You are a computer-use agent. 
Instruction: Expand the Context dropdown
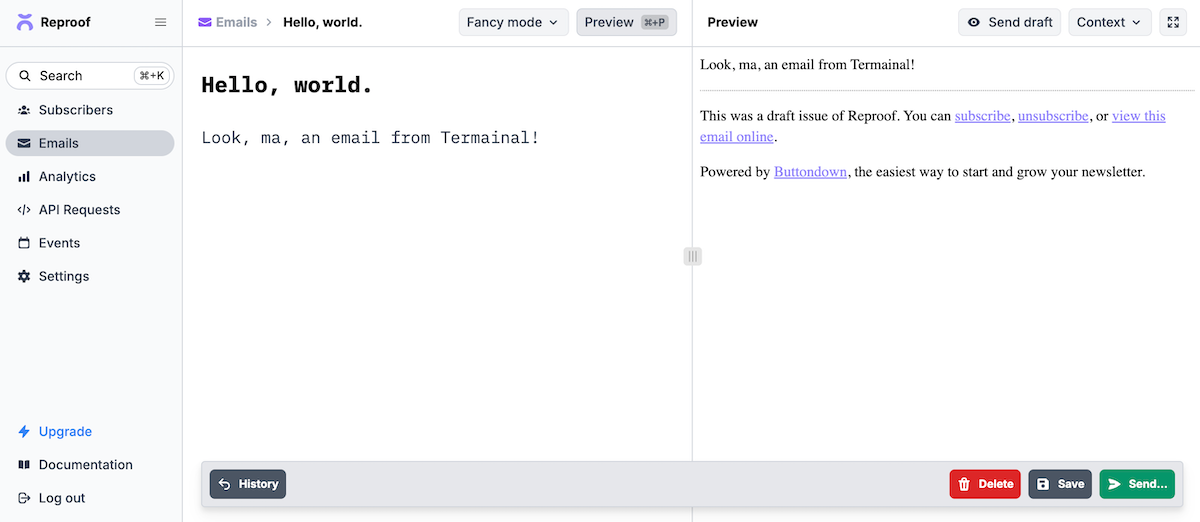(x=1109, y=22)
